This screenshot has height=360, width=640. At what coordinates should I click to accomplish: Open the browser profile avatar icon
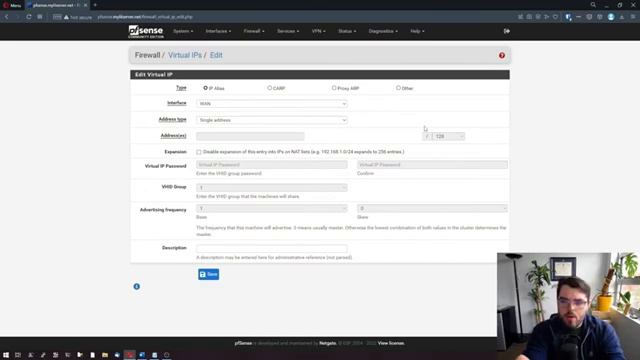(611, 17)
